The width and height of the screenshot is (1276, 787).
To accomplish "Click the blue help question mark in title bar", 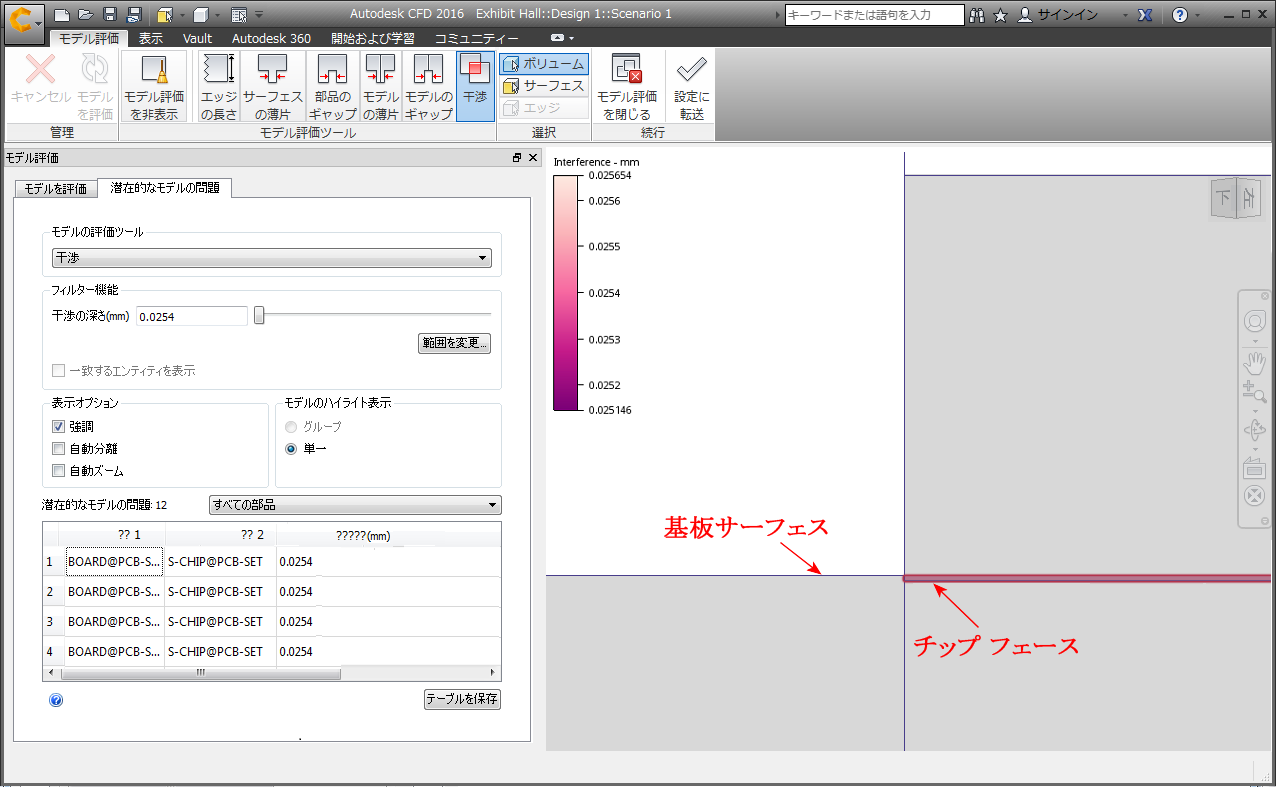I will click(1180, 15).
